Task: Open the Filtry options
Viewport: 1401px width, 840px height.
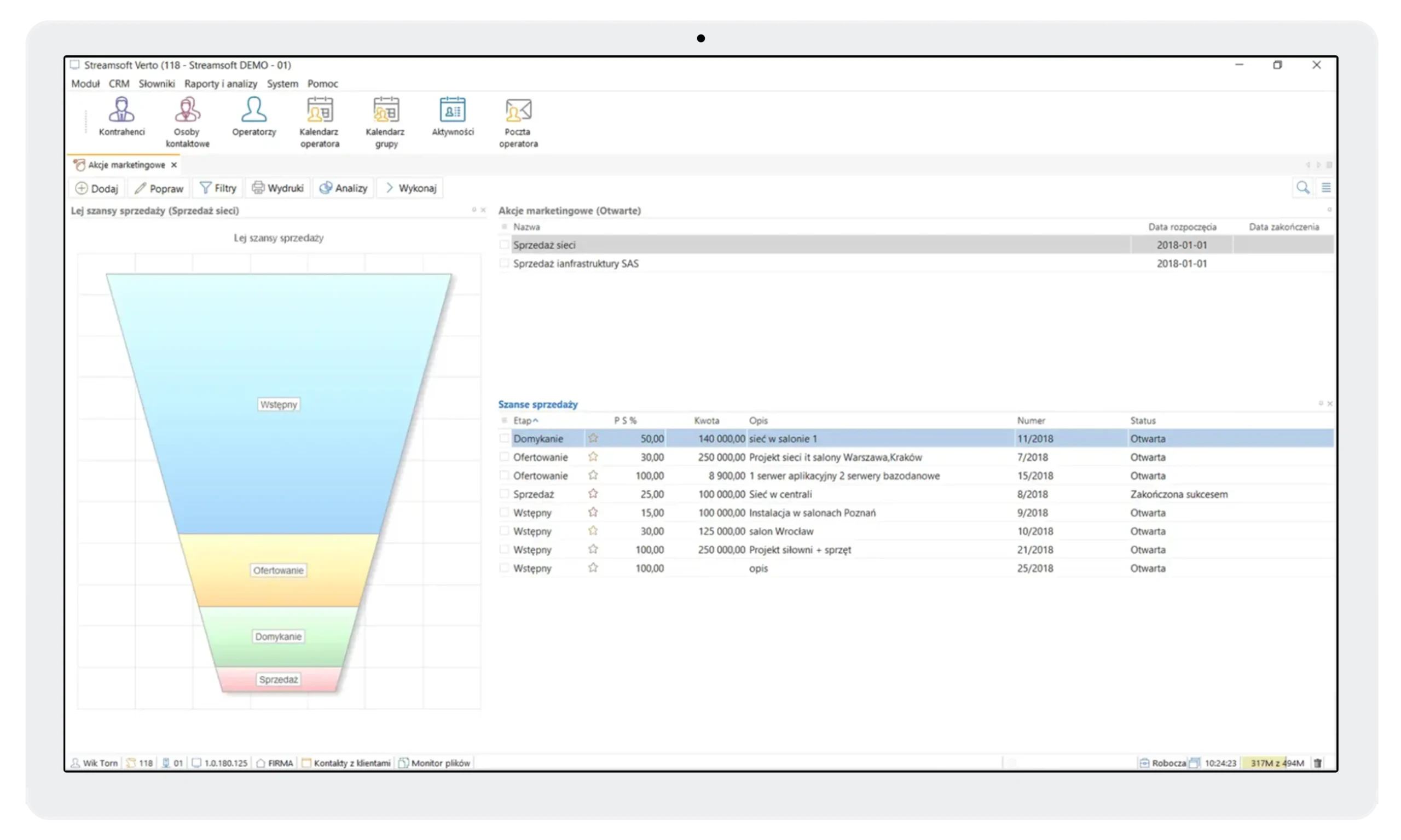Action: 217,187
